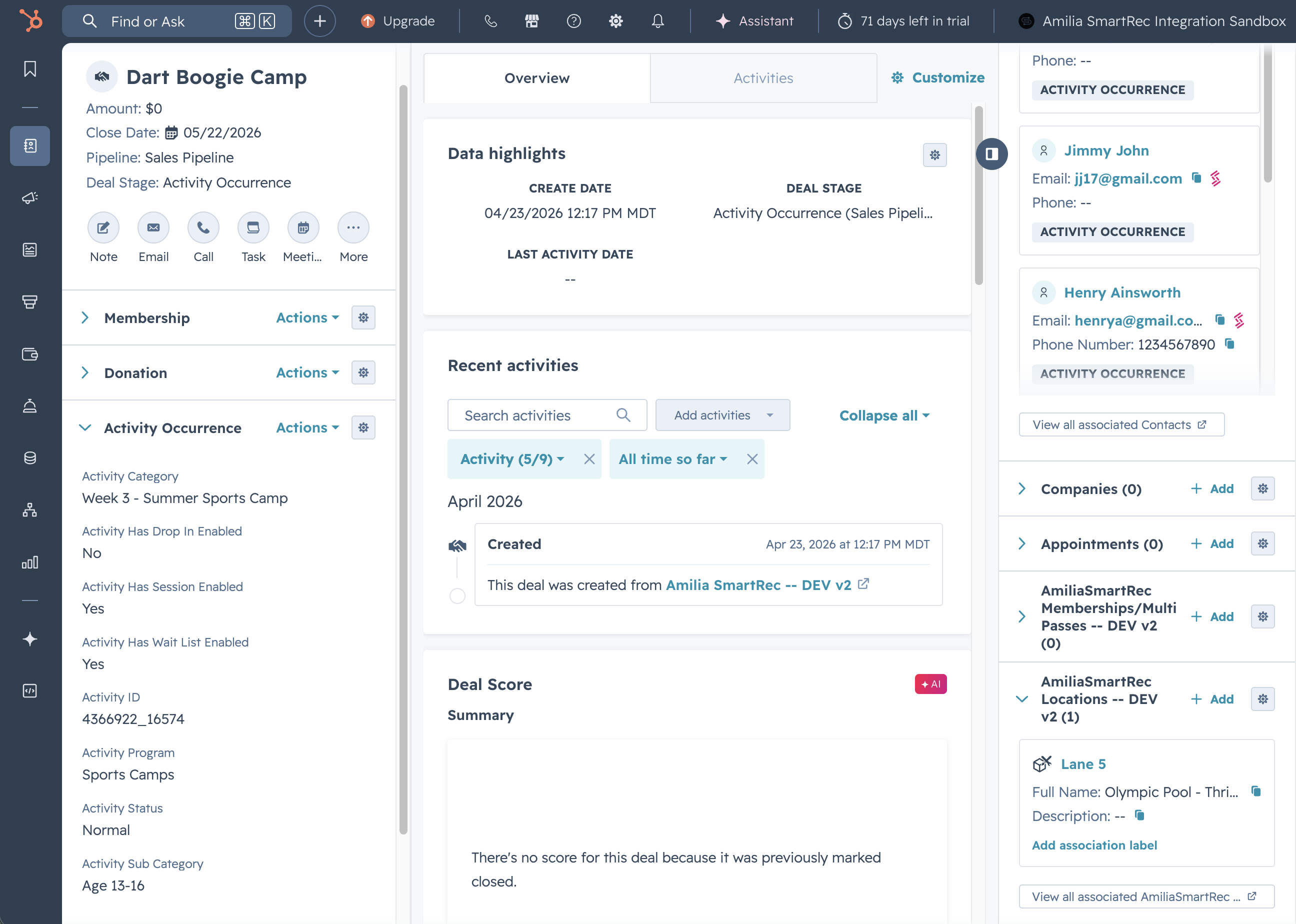Image resolution: width=1296 pixels, height=924 pixels.
Task: Copy Henry Ainsworth's phone number
Action: (x=1229, y=344)
